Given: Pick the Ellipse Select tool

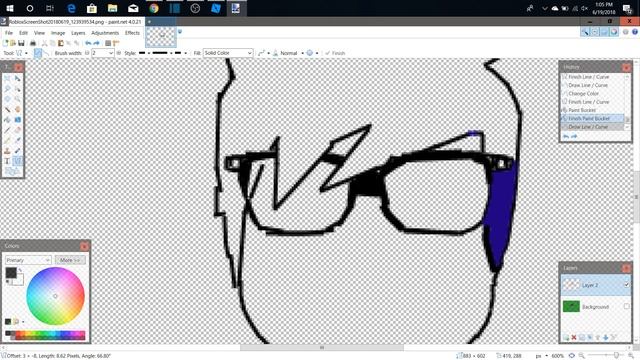Looking at the screenshot, I should coord(7,99).
